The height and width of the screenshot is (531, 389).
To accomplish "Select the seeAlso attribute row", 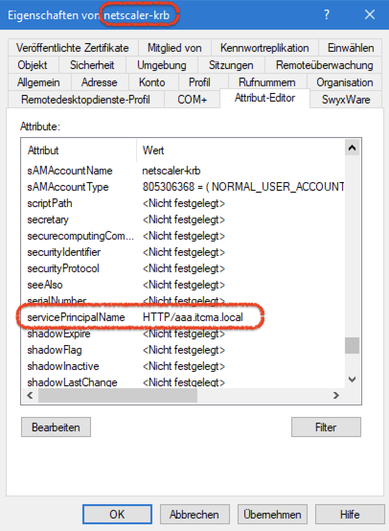I will 183,284.
